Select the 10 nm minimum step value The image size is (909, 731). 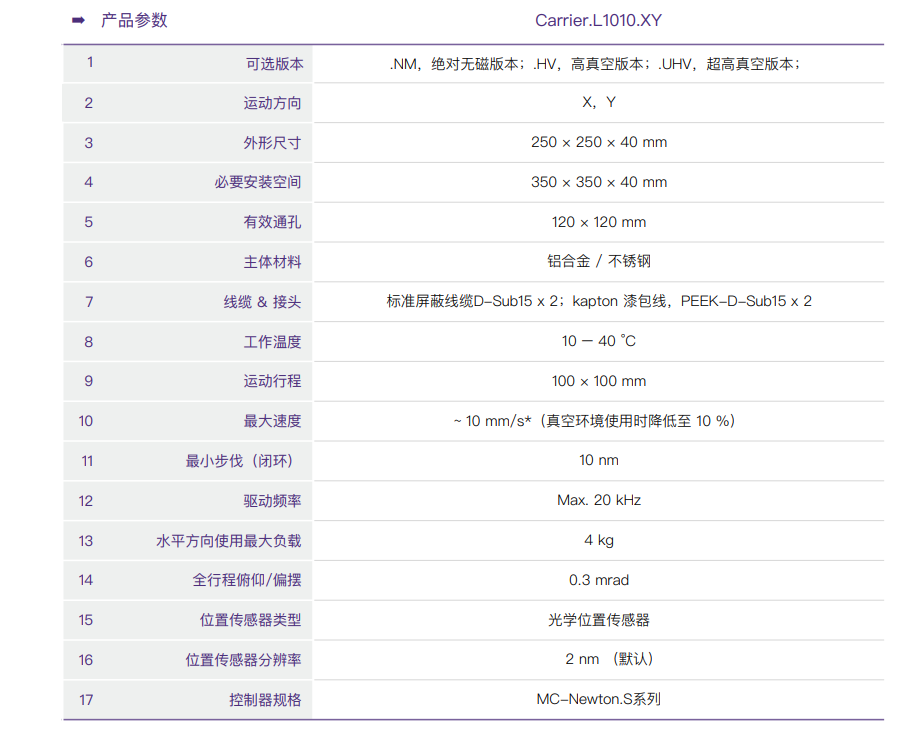(598, 460)
